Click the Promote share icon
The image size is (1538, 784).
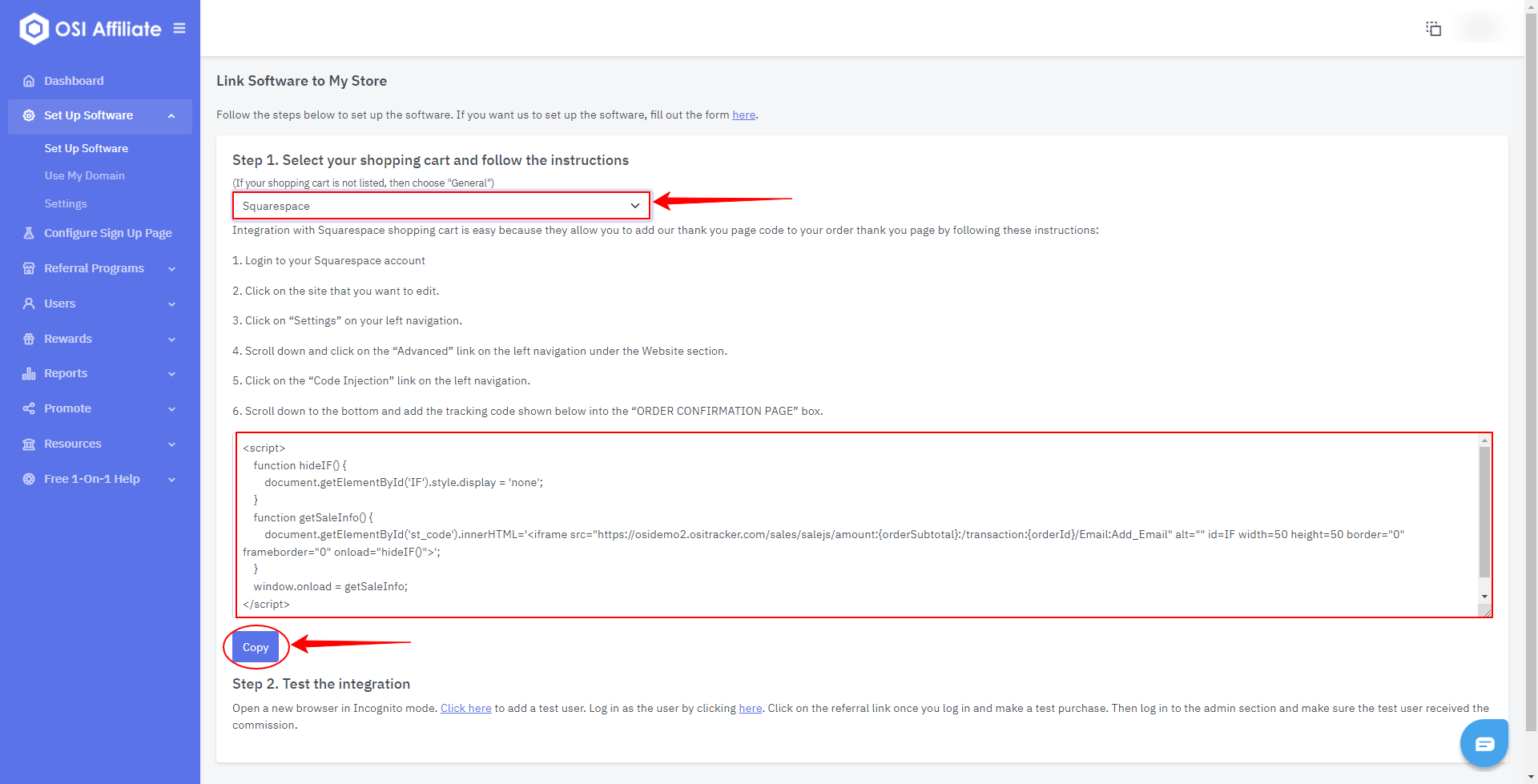coord(29,408)
